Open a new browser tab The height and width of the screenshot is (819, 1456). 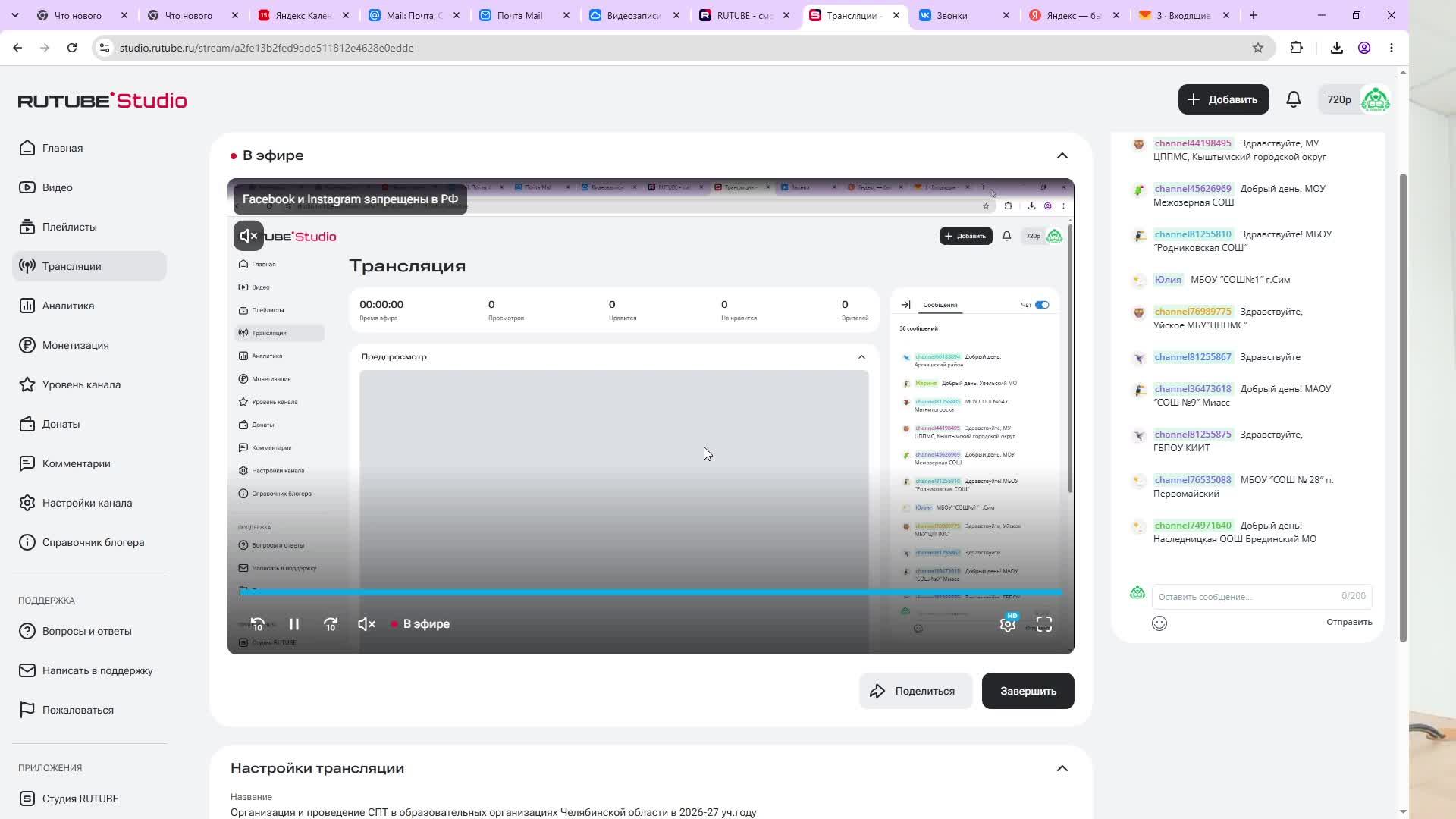pos(1254,15)
